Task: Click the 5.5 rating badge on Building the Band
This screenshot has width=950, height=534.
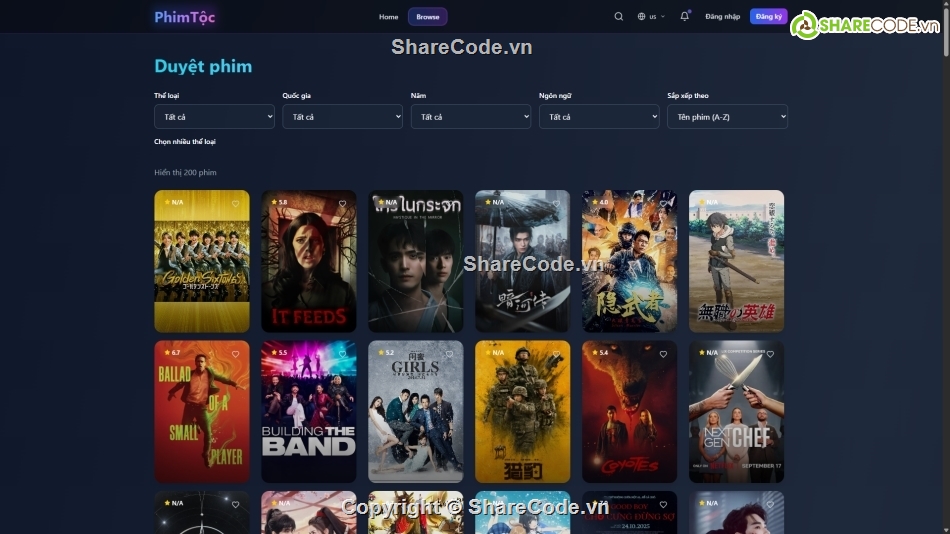Action: click(x=279, y=352)
